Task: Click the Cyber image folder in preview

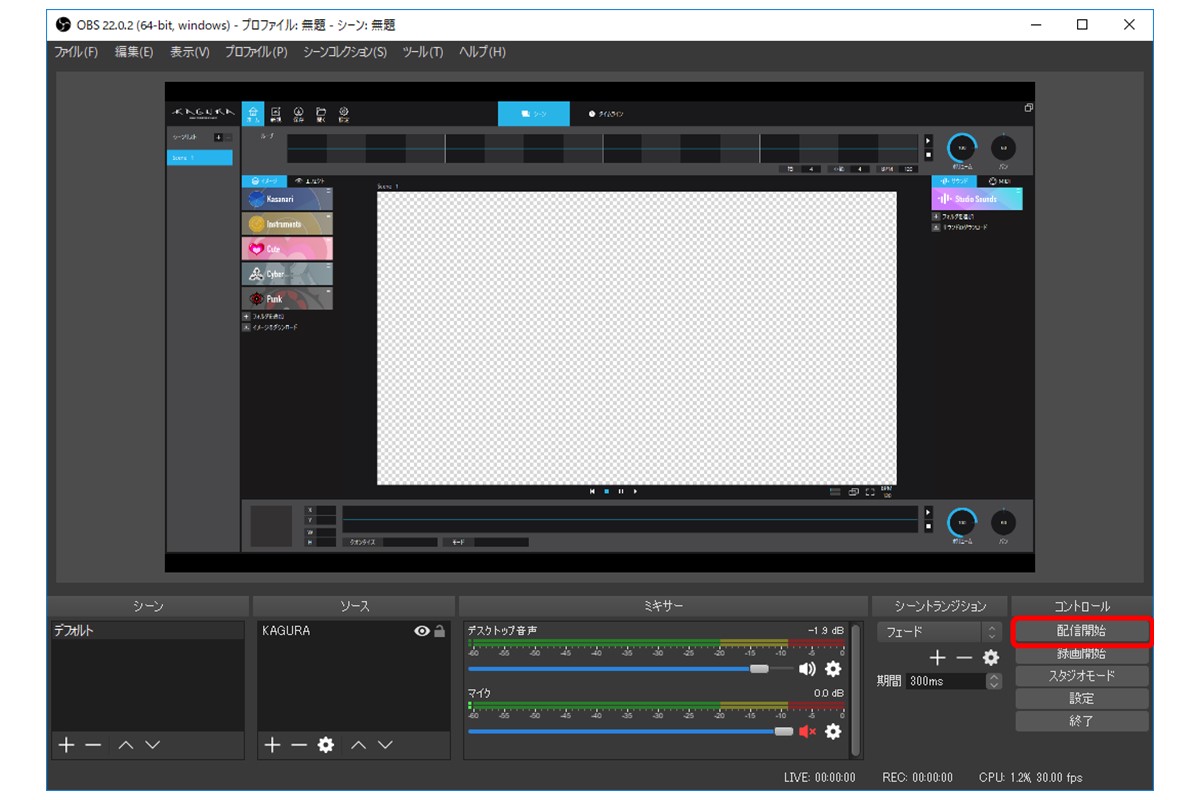Action: 287,273
